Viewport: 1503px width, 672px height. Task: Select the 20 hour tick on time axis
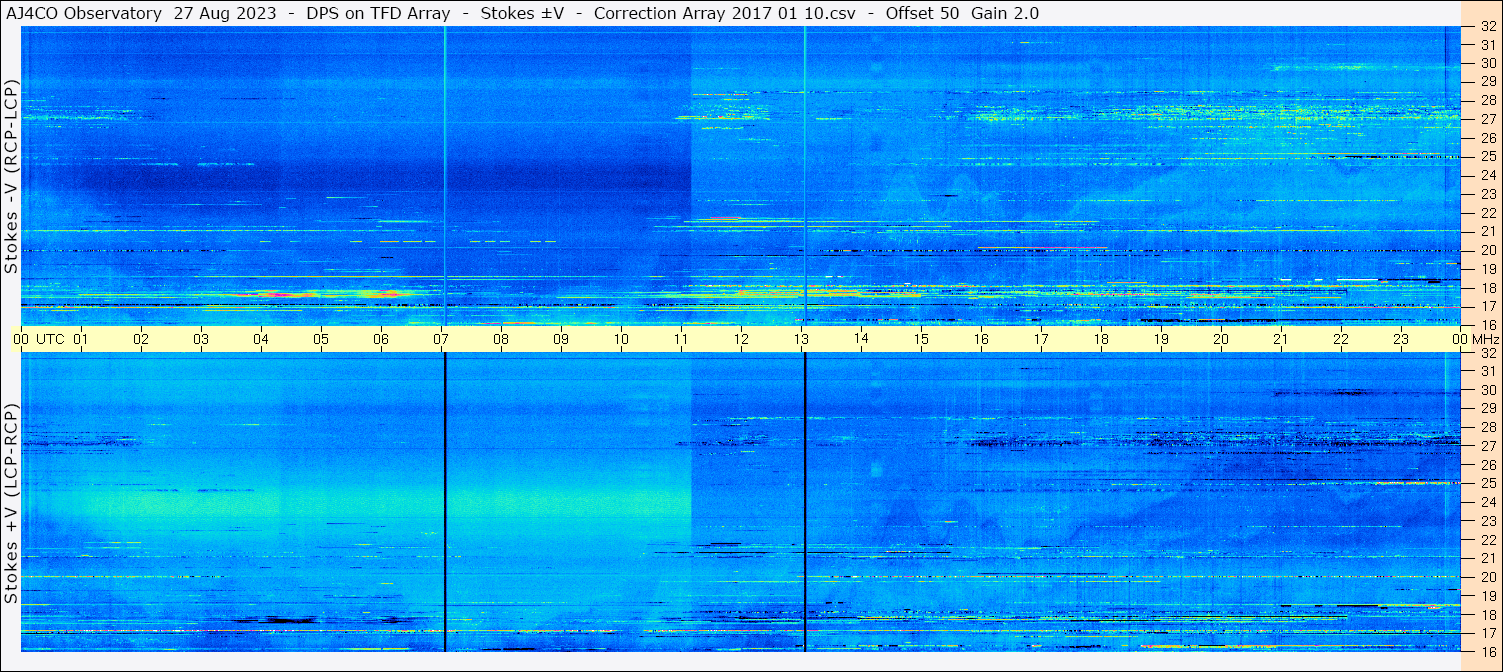pos(1221,339)
